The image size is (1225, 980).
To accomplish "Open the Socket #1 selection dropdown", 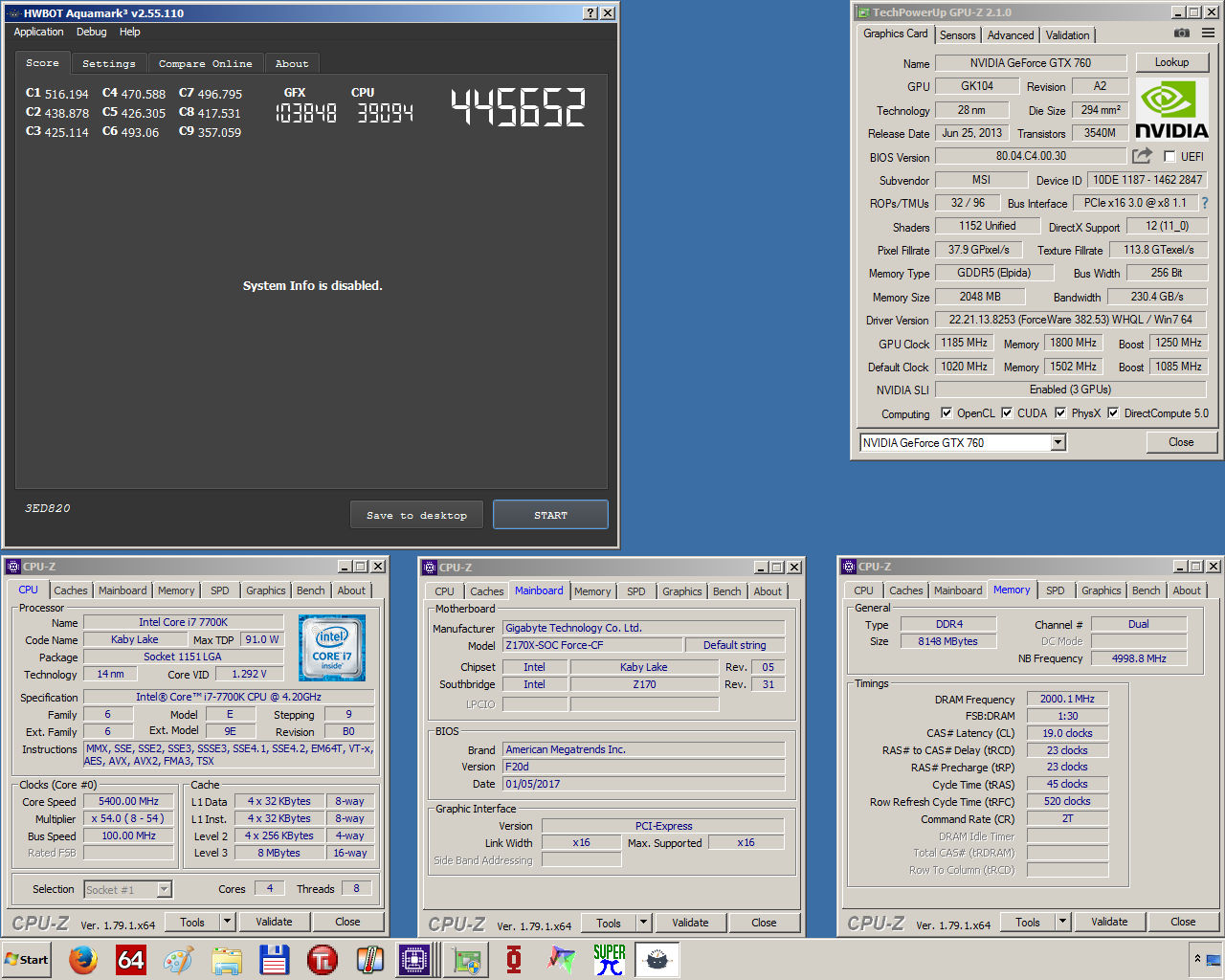I will 164,889.
